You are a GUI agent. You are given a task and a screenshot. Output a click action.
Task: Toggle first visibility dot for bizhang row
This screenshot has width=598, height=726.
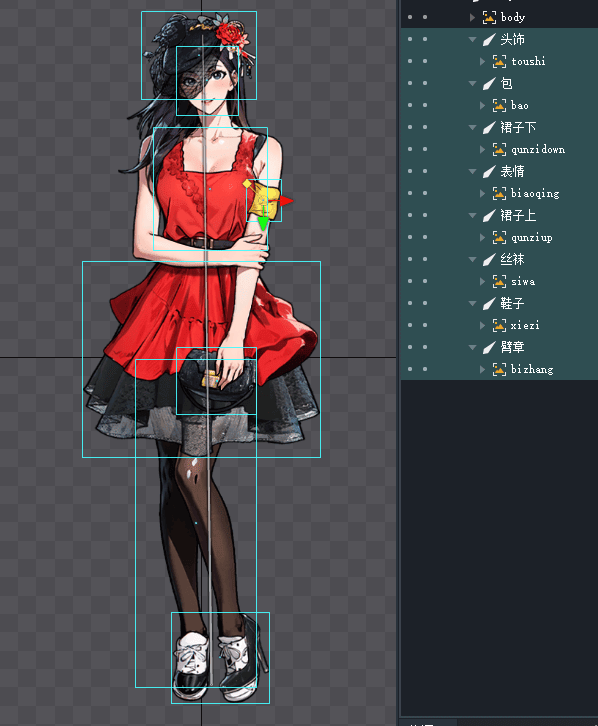tap(410, 369)
